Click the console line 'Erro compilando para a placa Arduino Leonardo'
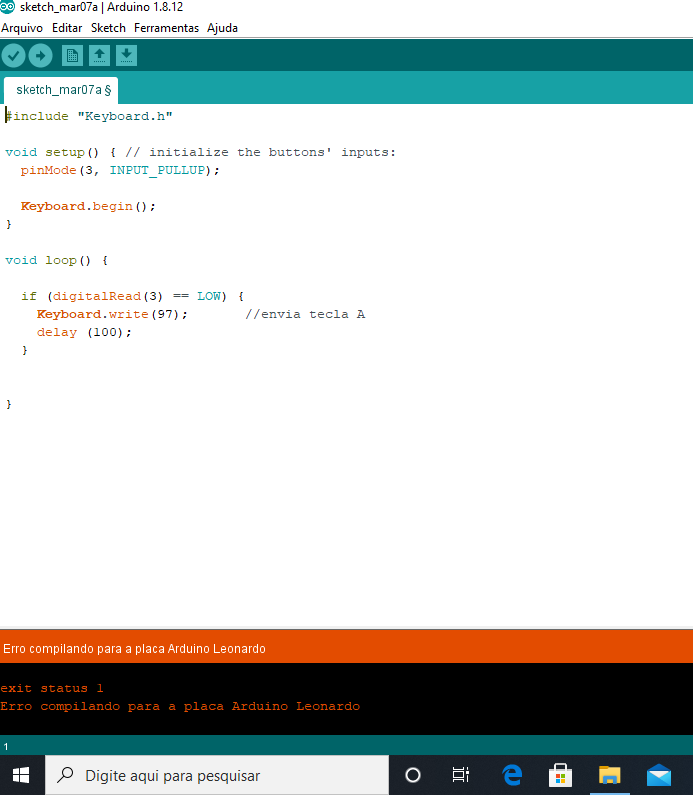The height and width of the screenshot is (795, 693). [x=180, y=706]
